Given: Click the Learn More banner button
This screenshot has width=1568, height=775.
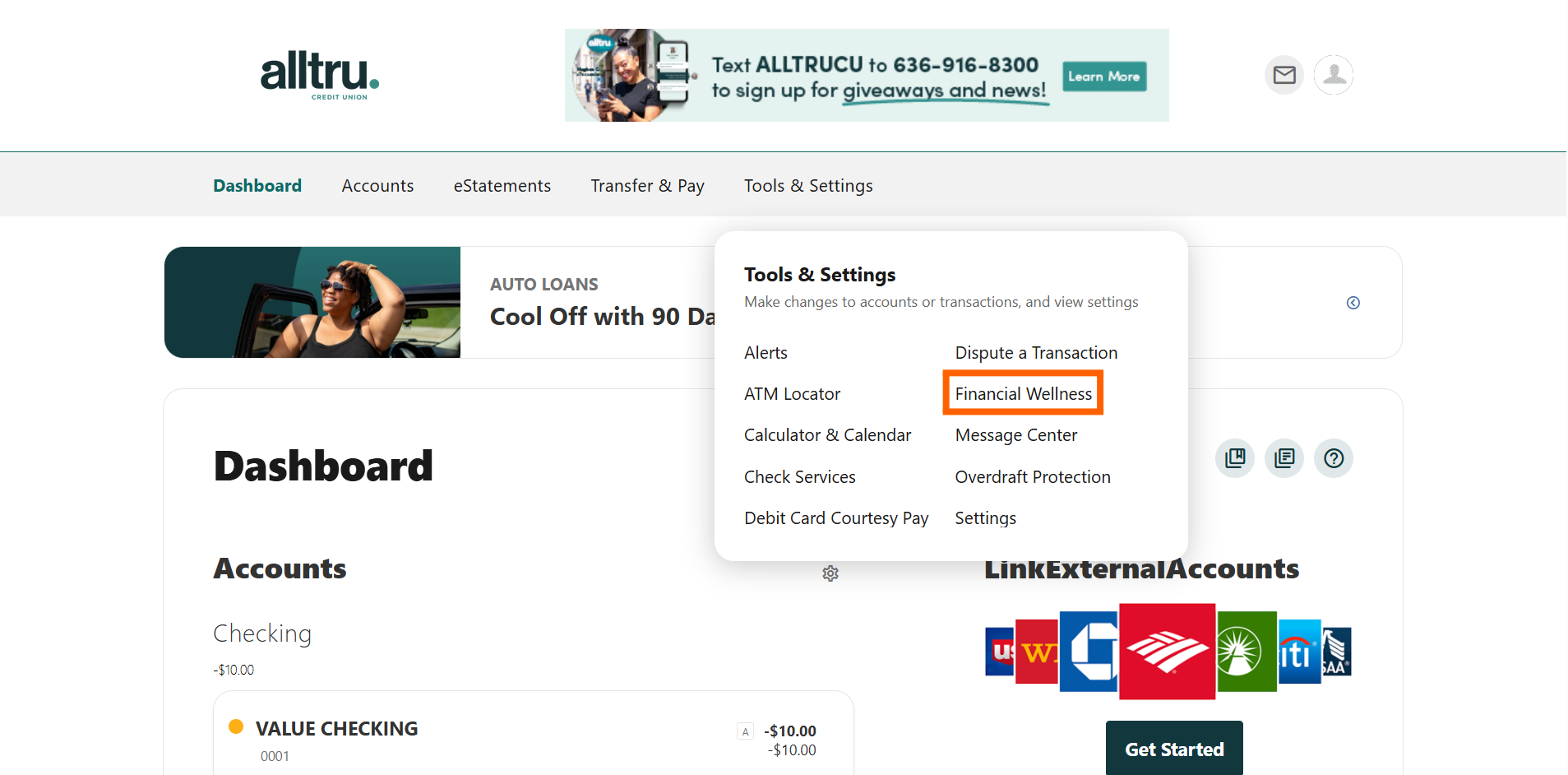Looking at the screenshot, I should pyautogui.click(x=1104, y=77).
